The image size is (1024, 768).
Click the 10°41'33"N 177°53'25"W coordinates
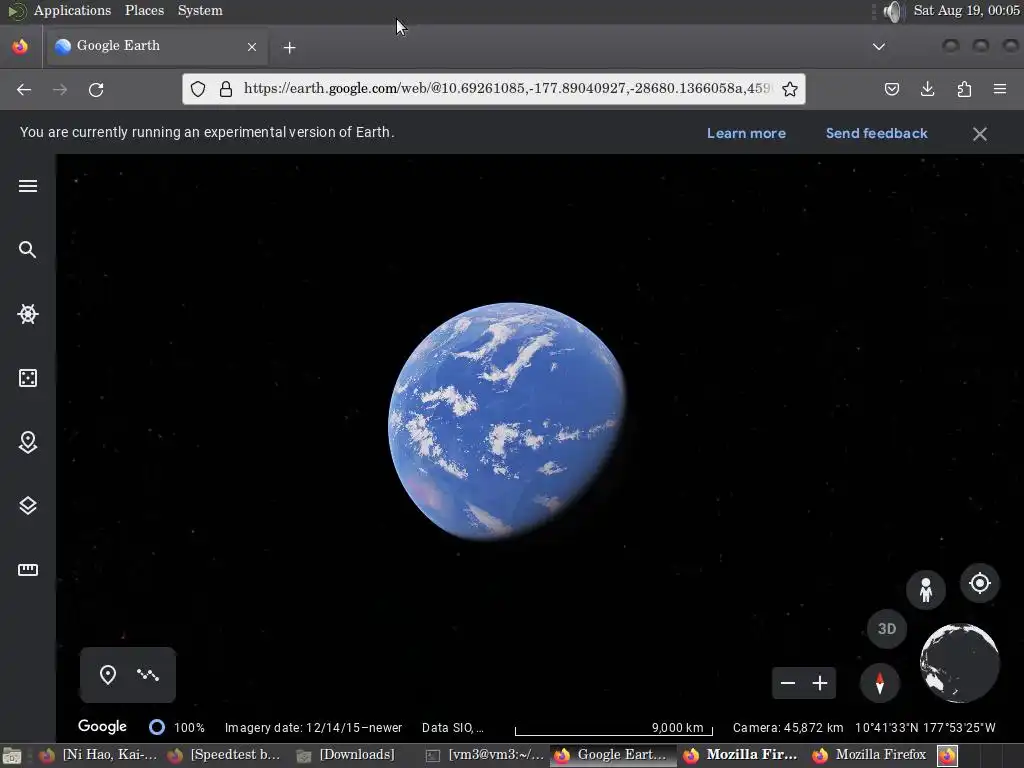pyautogui.click(x=925, y=728)
